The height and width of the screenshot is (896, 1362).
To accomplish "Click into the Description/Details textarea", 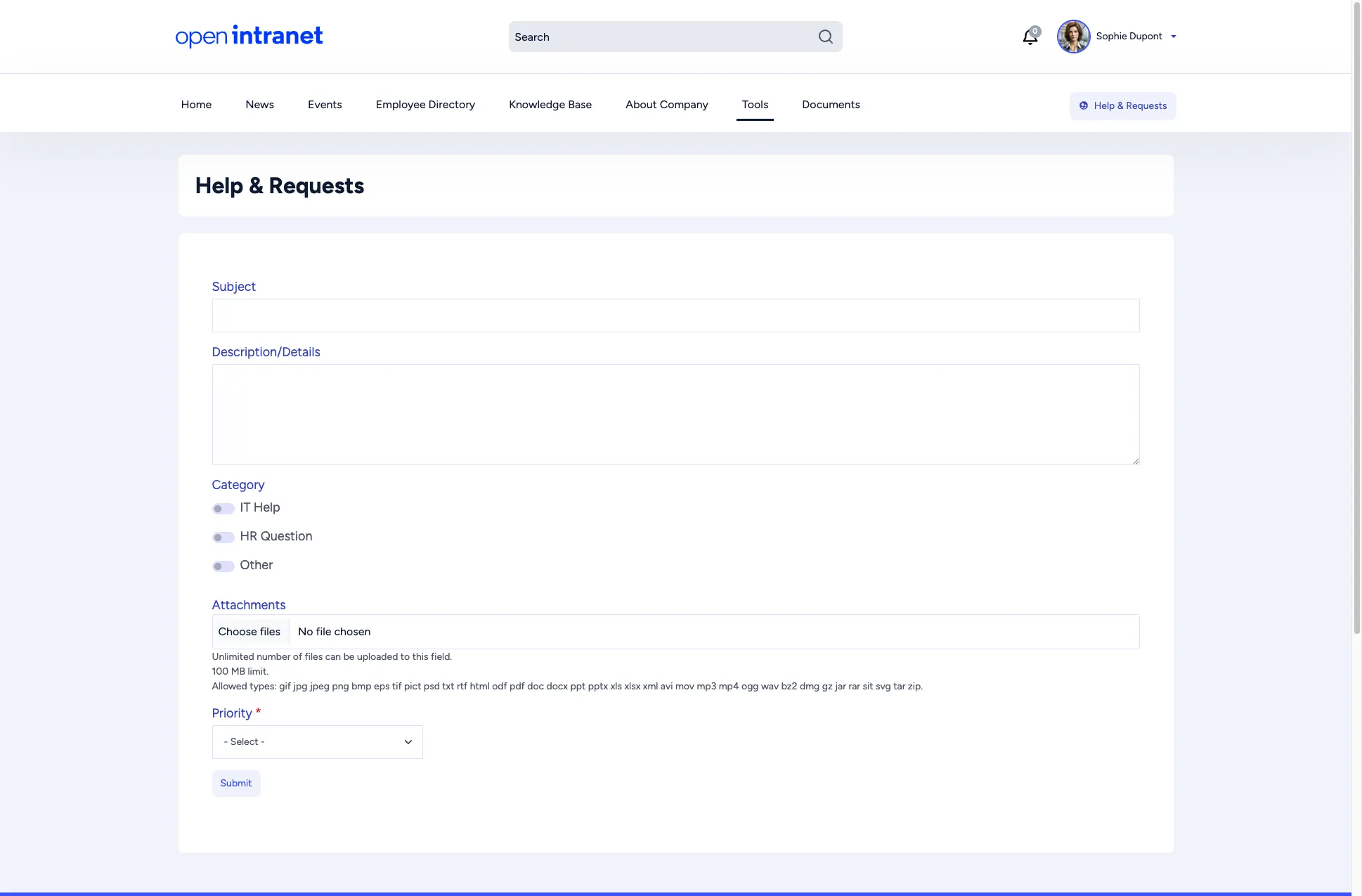I will [x=675, y=415].
